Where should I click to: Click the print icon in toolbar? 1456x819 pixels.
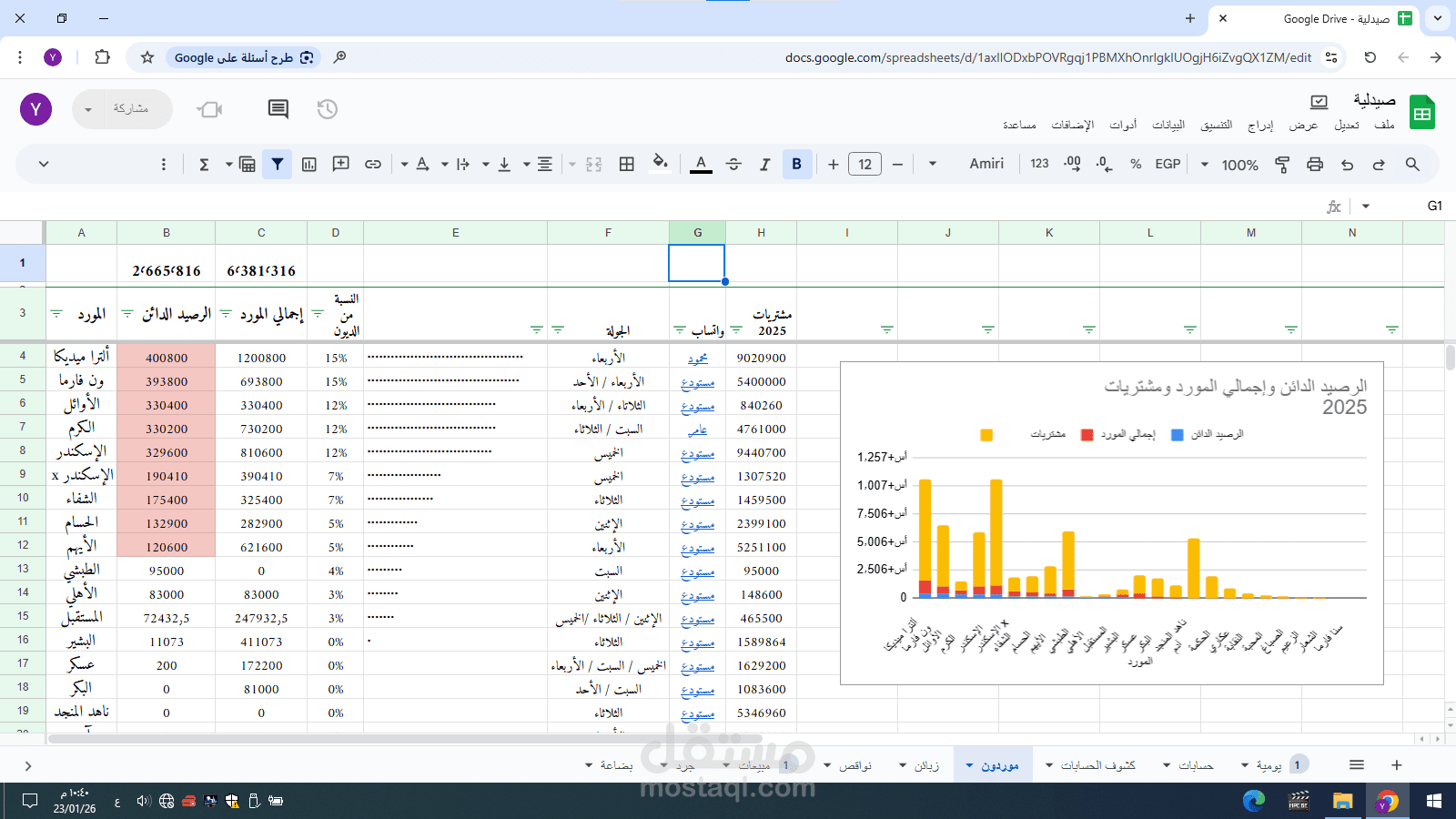click(1315, 165)
